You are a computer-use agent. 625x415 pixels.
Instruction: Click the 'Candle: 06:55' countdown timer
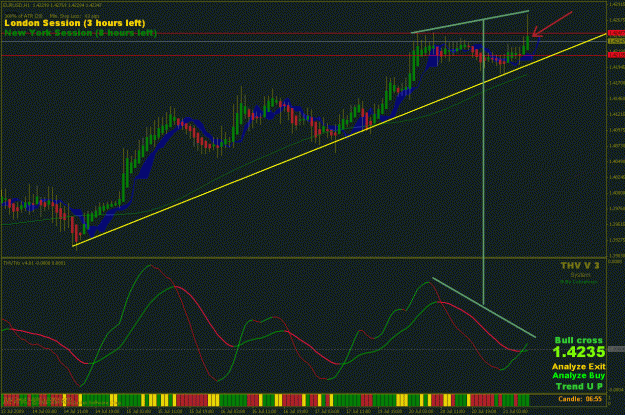580,399
